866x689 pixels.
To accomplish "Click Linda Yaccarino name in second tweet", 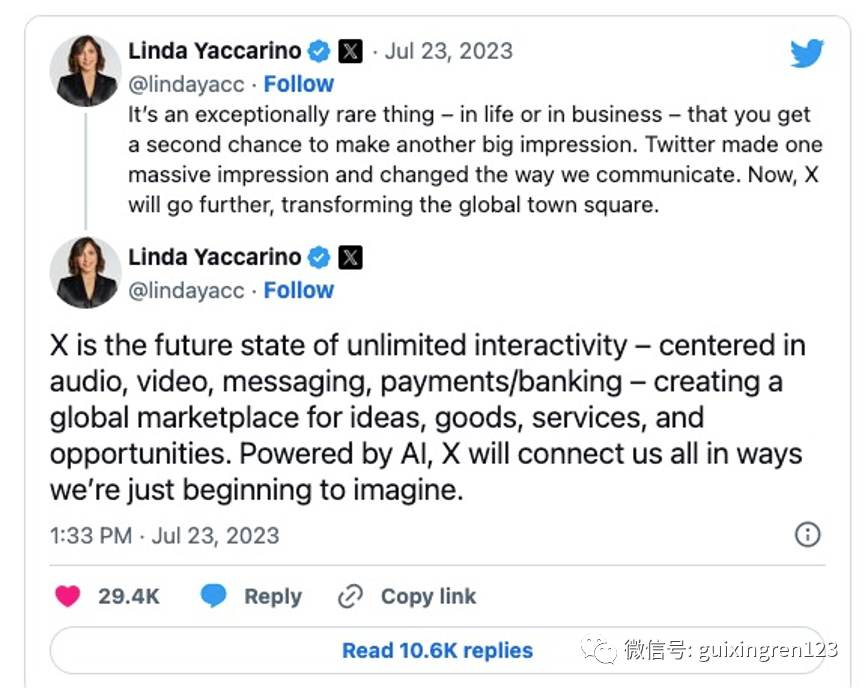I will point(214,257).
